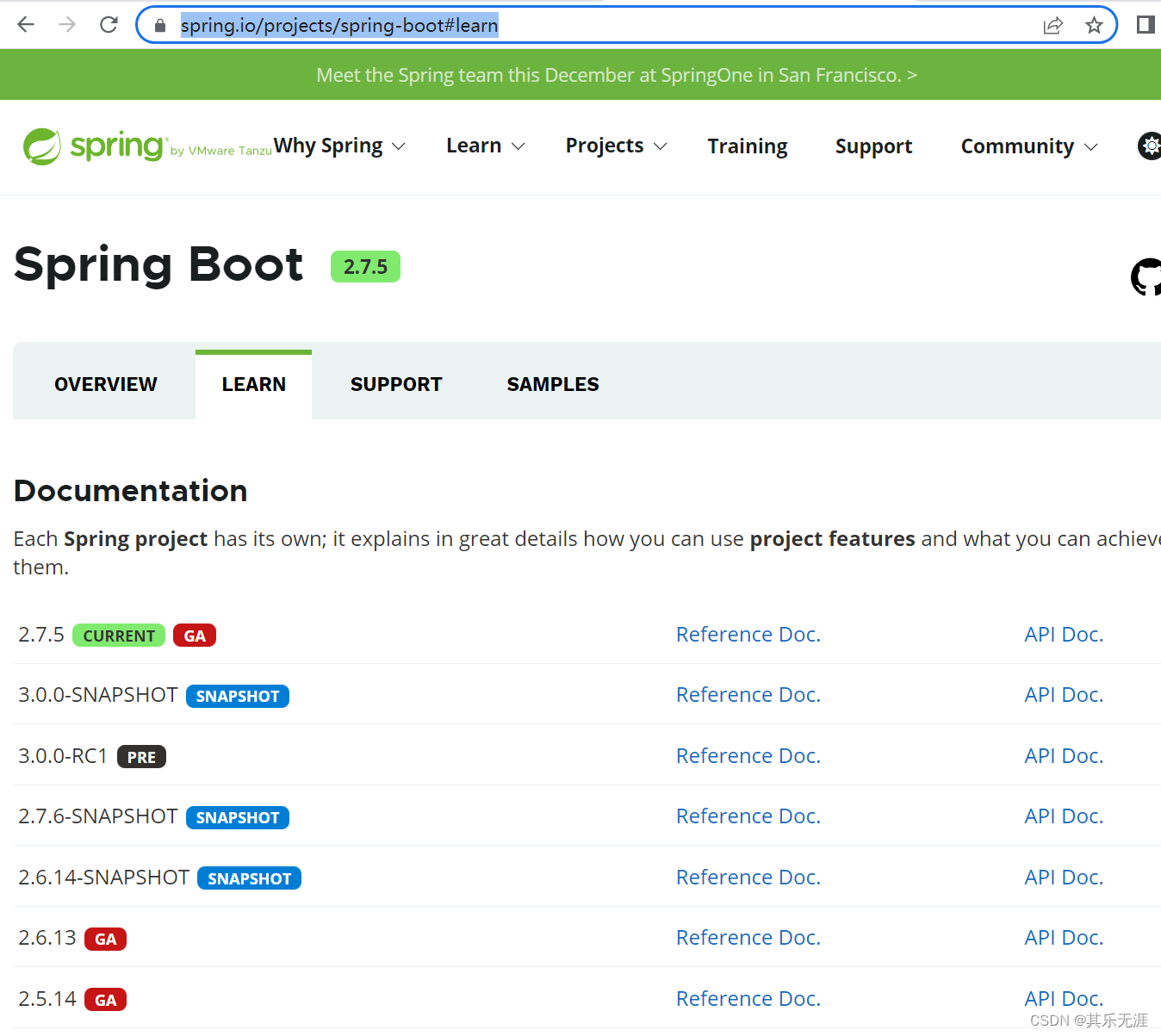Image resolution: width=1161 pixels, height=1036 pixels.
Task: Click the SNAPSHOT badge for 2.6.14-SNAPSHOT
Action: pos(249,878)
